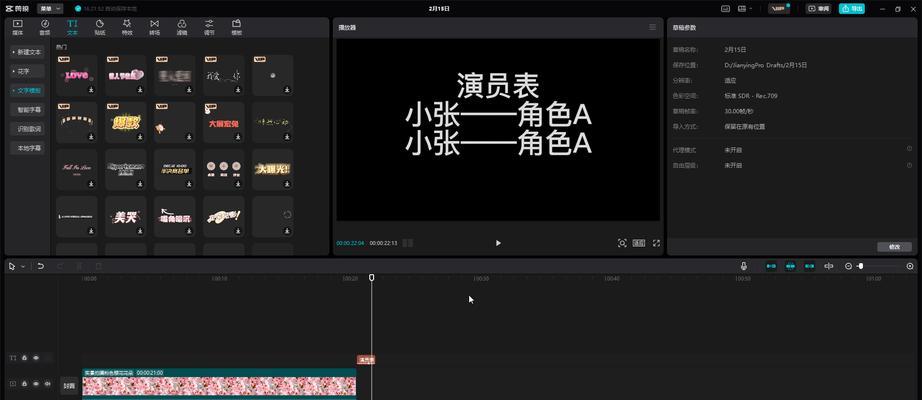Open the layout switch dropdown in title bar

(745, 9)
